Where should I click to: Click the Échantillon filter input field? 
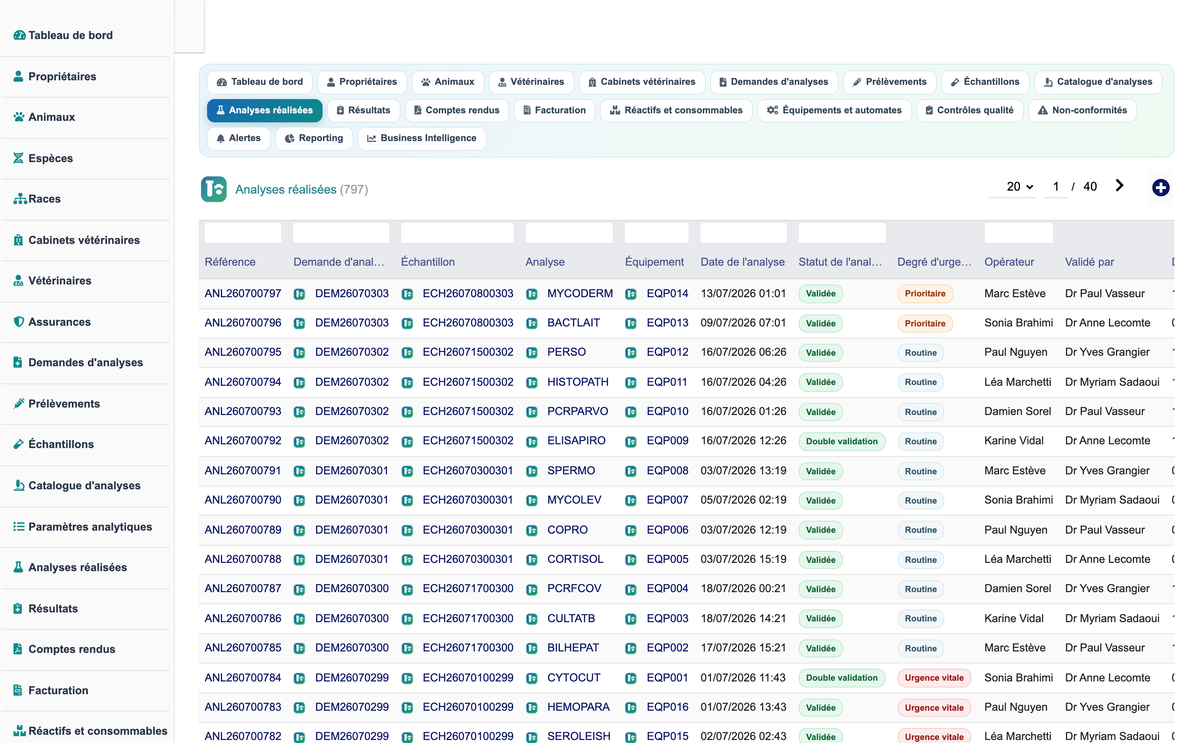[x=457, y=233]
